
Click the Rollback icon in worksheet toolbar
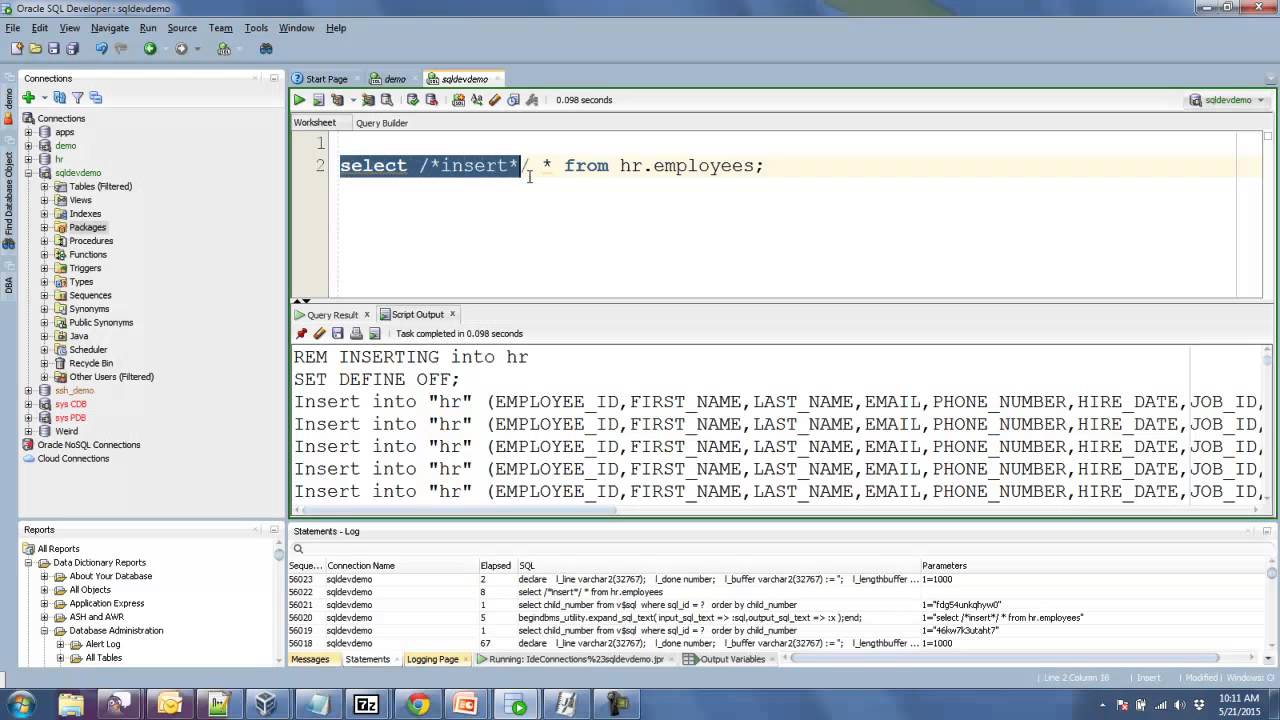[x=431, y=100]
